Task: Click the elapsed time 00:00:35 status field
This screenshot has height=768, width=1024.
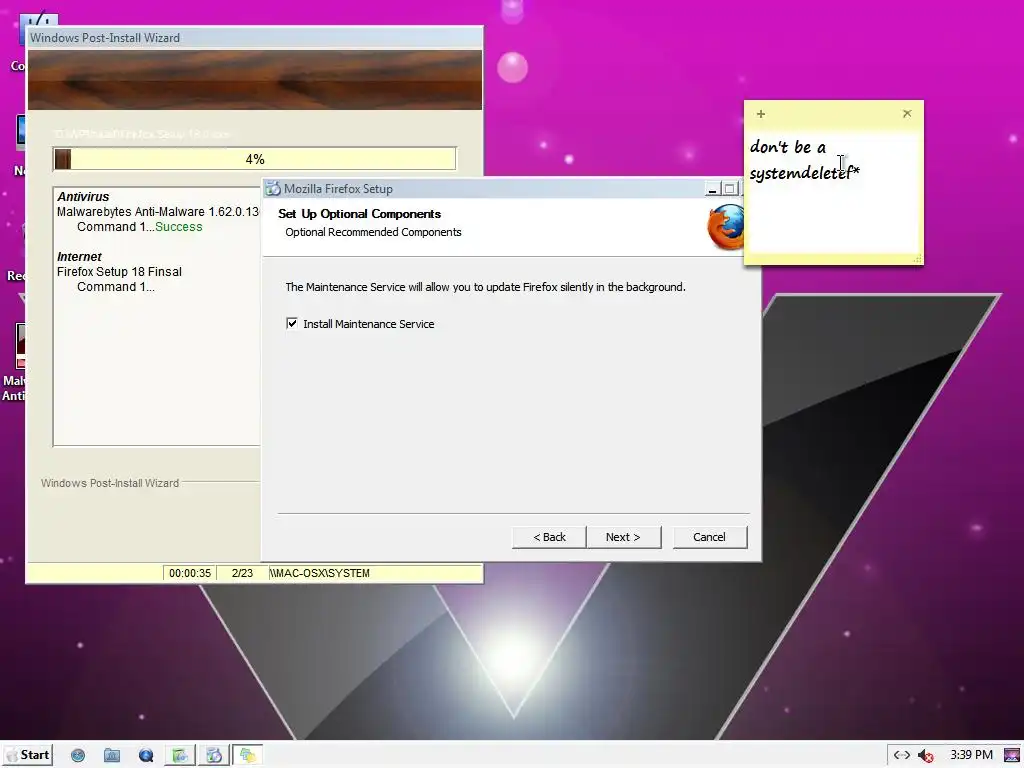Action: point(189,573)
